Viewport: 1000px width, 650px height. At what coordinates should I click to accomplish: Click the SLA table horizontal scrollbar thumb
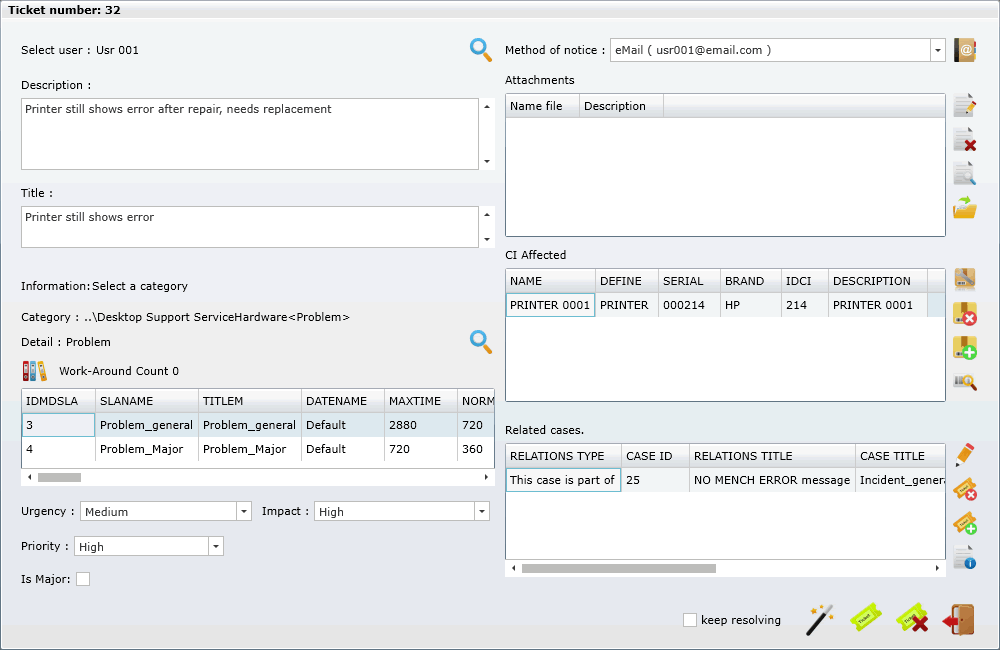tap(59, 477)
